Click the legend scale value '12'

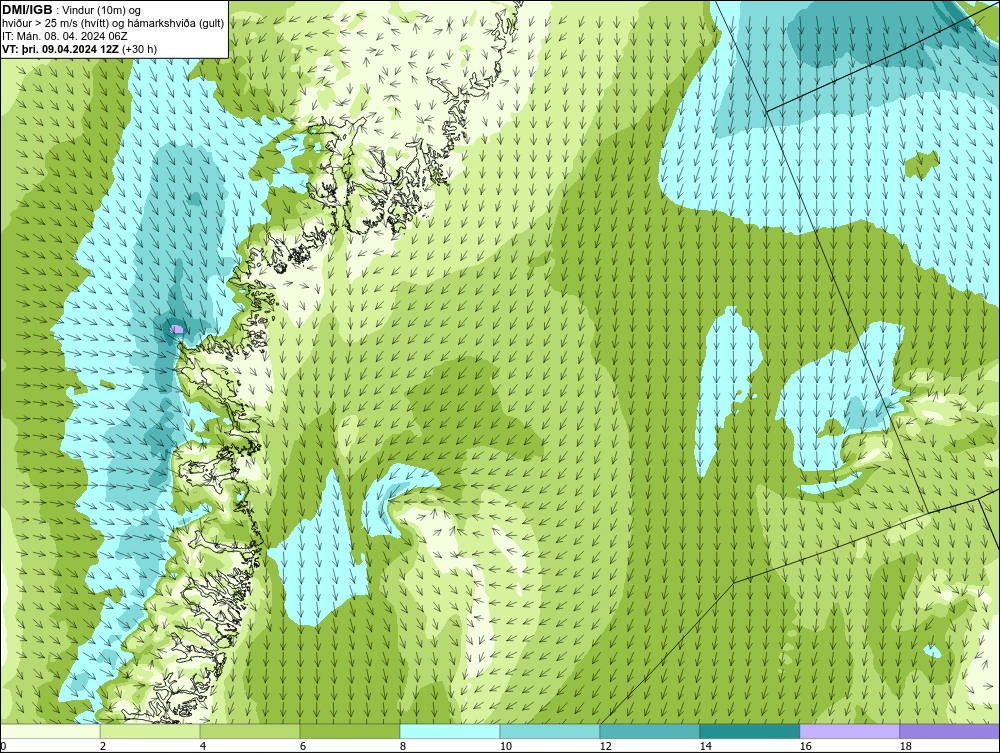(x=605, y=746)
